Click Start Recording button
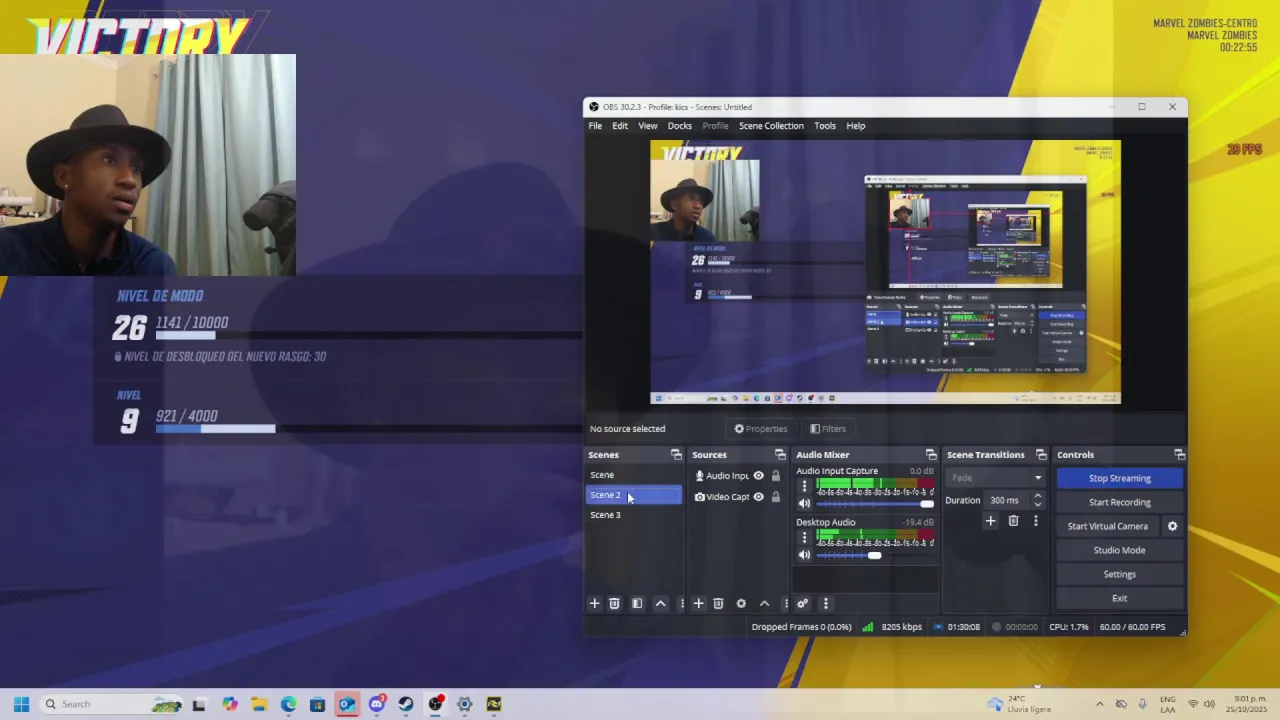1280x720 pixels. coord(1119,502)
